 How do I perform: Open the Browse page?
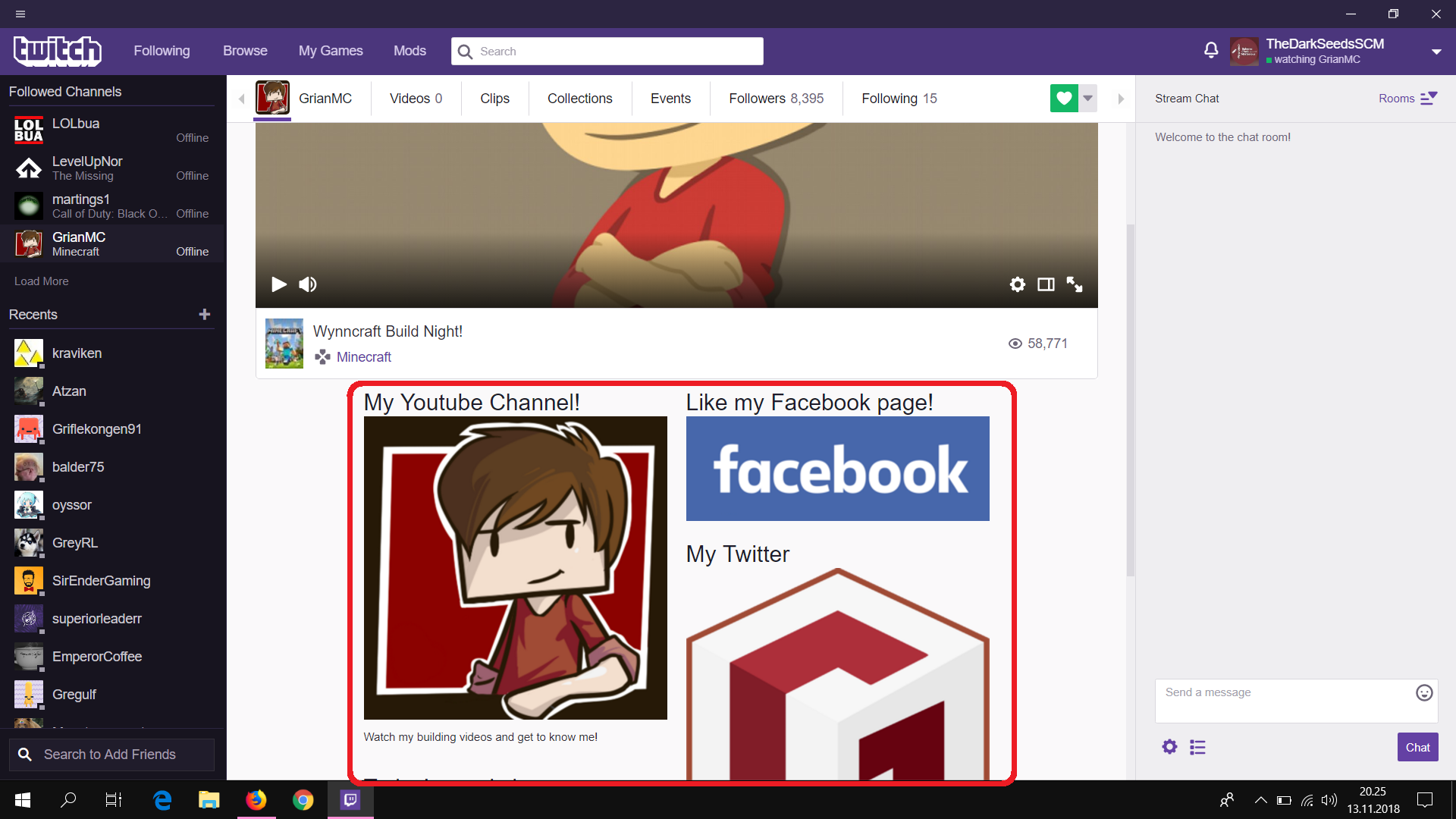pyautogui.click(x=245, y=51)
